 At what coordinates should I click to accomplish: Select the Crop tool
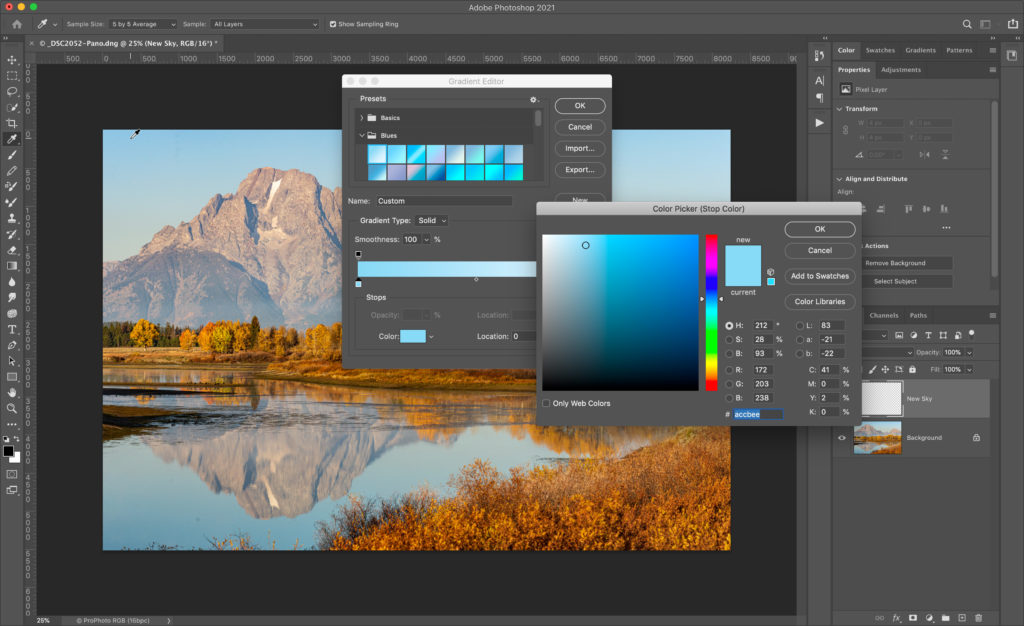pyautogui.click(x=12, y=123)
